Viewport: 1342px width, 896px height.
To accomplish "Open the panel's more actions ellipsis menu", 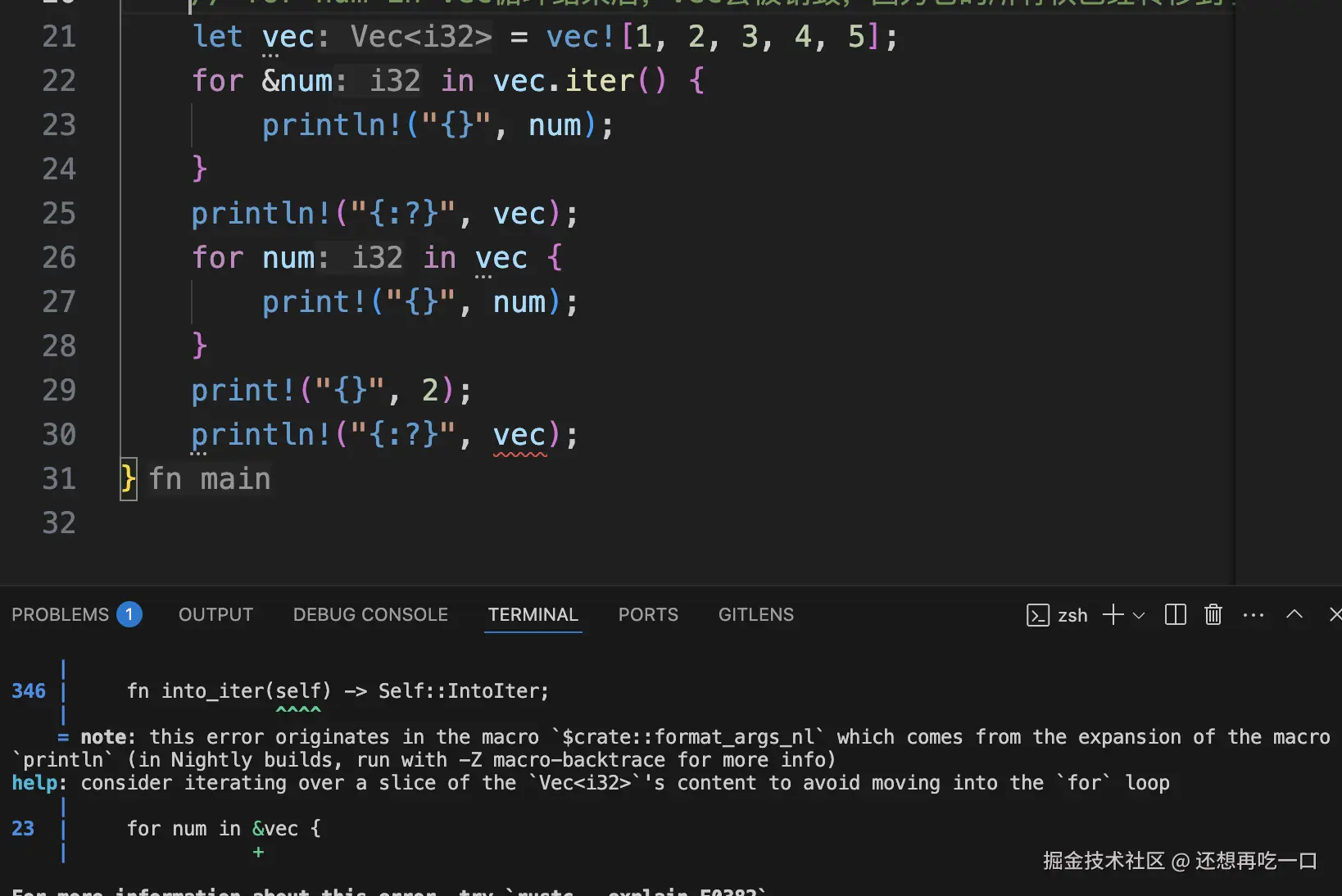I will (x=1254, y=615).
